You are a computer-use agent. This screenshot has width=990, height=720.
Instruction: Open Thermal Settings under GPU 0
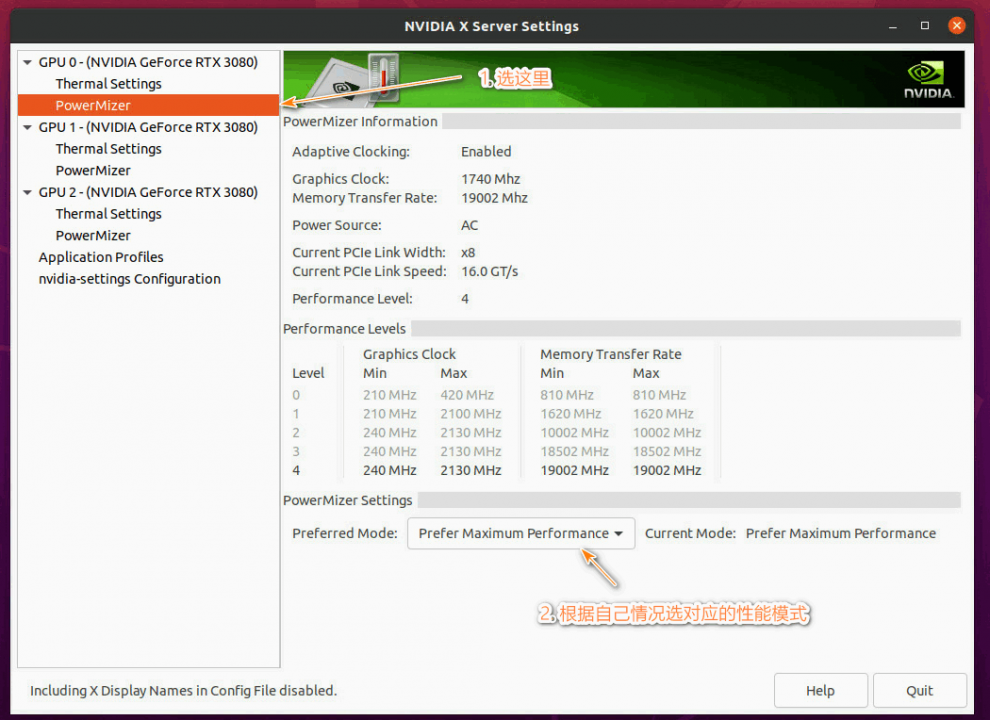coord(109,84)
